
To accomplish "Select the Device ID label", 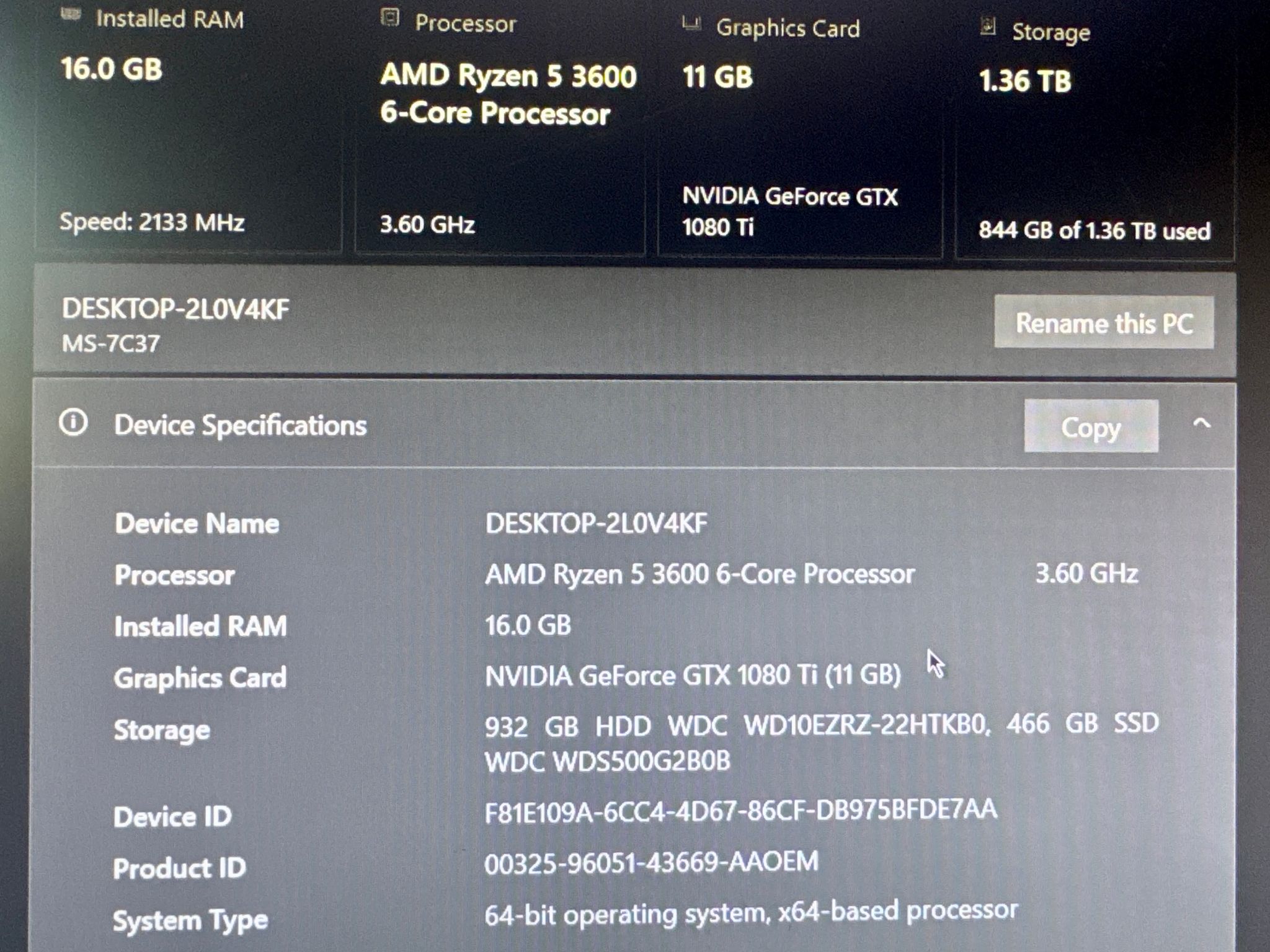I will tap(173, 817).
